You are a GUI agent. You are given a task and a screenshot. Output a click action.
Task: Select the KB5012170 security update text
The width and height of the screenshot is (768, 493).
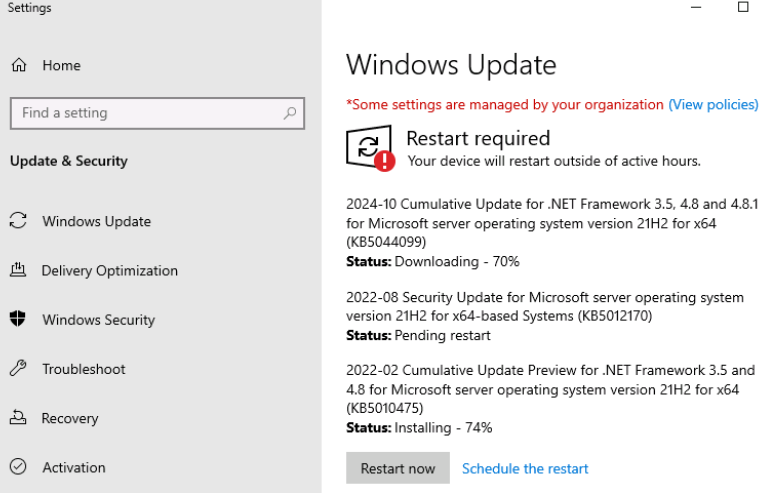pyautogui.click(x=545, y=306)
